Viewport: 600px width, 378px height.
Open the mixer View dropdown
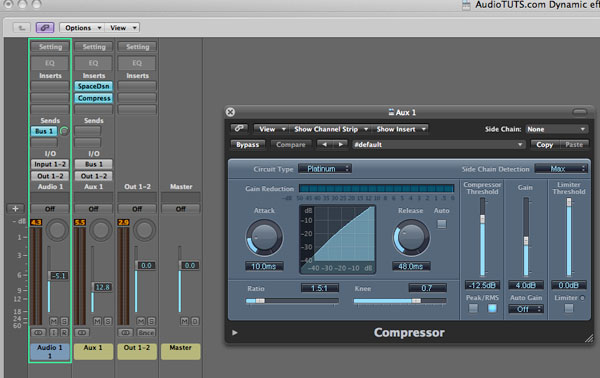[123, 28]
